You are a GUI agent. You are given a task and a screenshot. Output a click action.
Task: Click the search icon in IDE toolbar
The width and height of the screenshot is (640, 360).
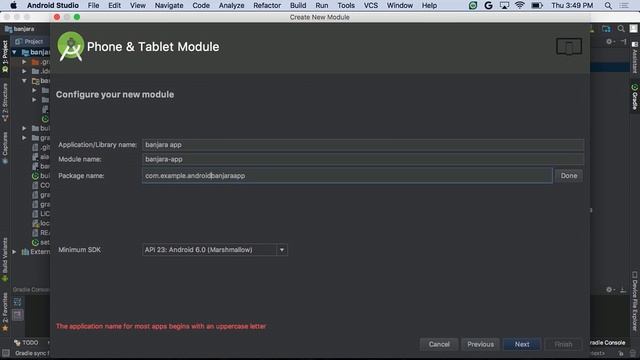621,29
